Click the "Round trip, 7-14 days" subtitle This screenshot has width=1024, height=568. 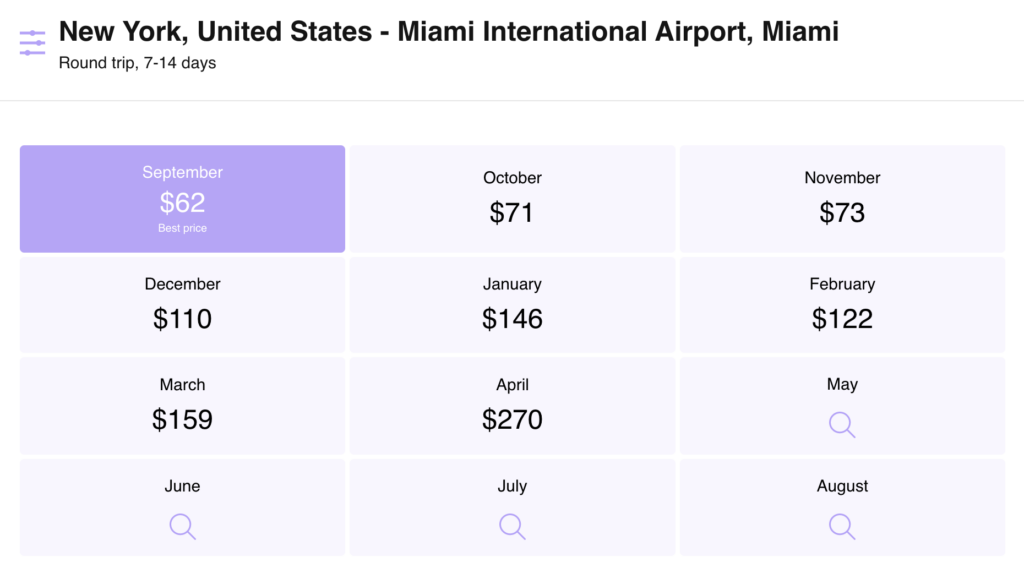click(x=137, y=63)
